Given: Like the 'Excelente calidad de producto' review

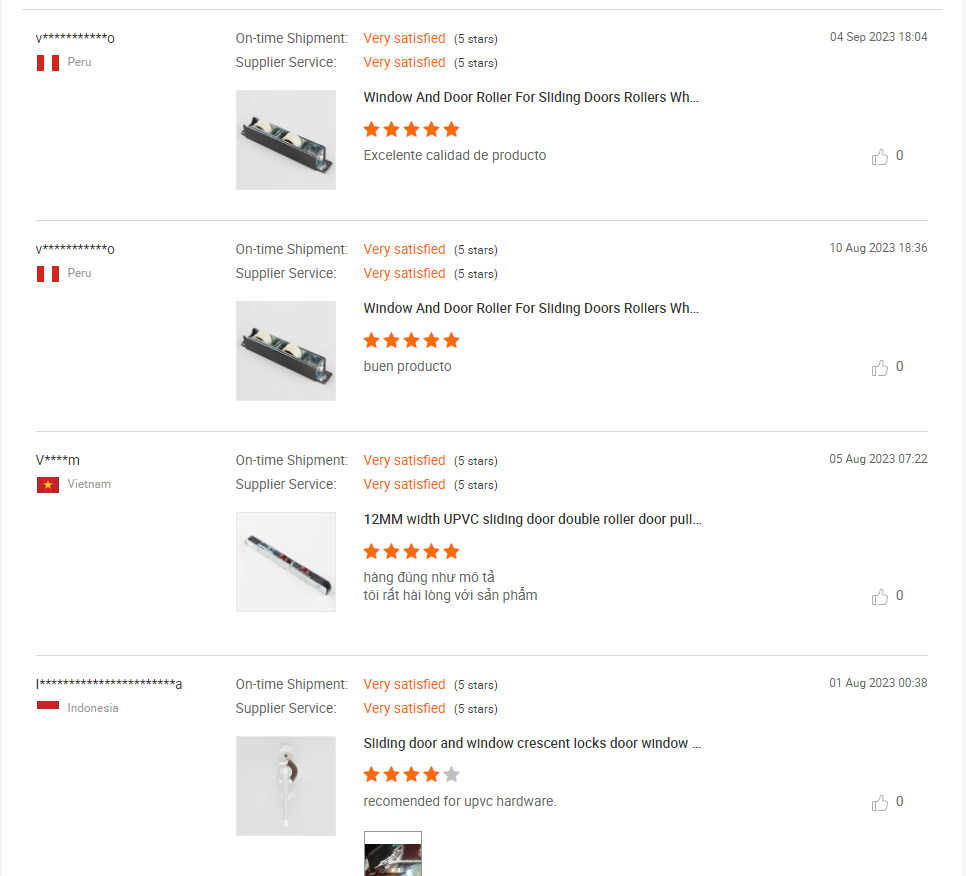Looking at the screenshot, I should click(880, 157).
